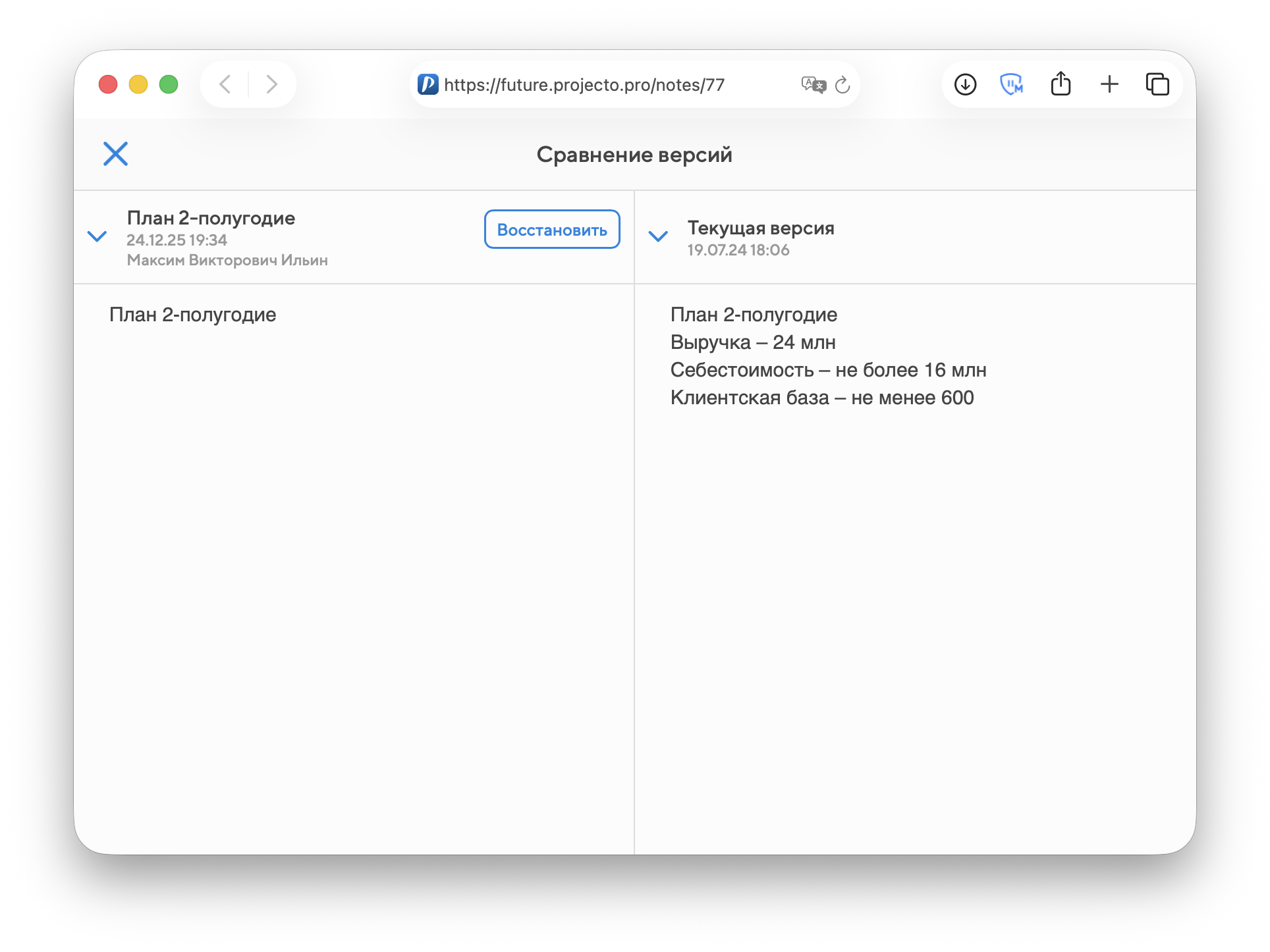
Task: Open a new tab with plus
Action: tap(1109, 84)
